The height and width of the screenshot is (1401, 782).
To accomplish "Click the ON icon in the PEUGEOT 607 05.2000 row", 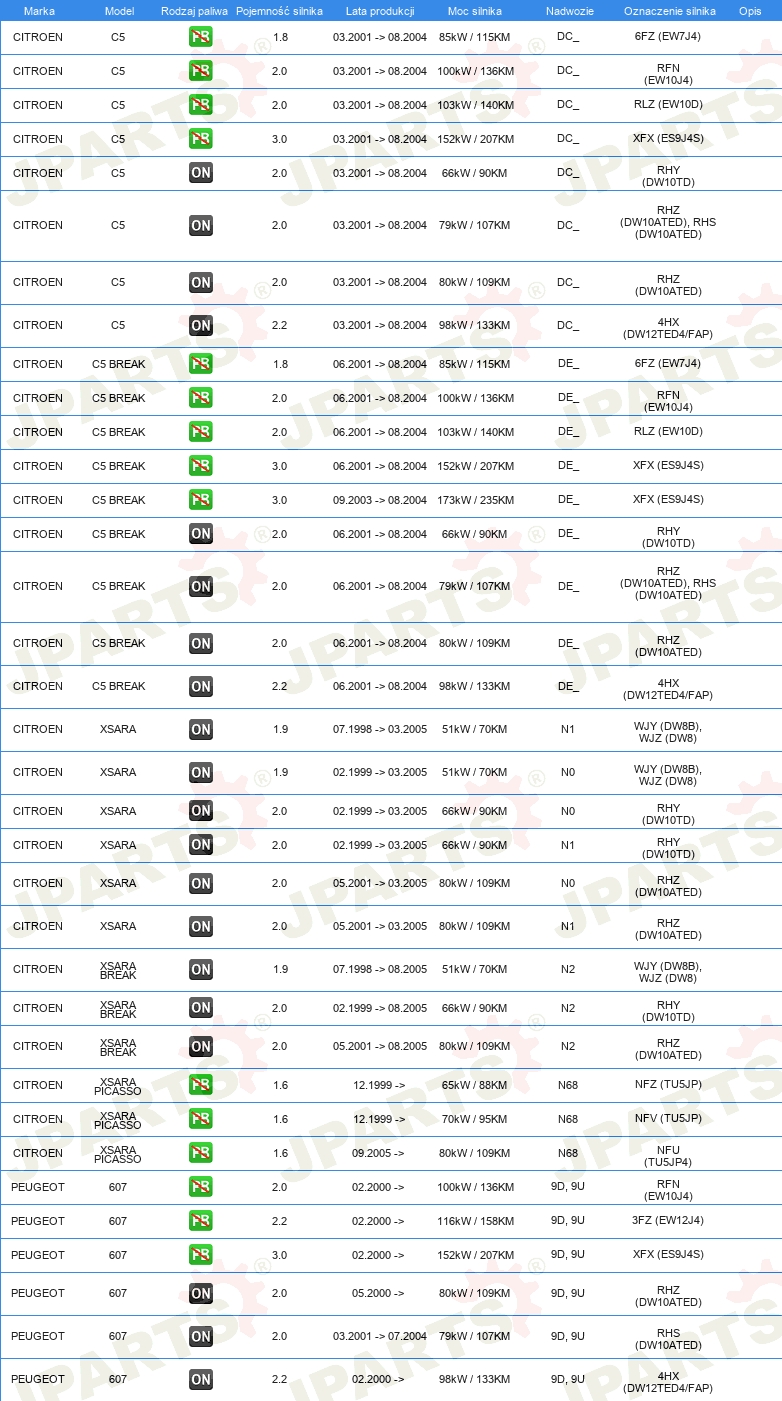I will [201, 1294].
